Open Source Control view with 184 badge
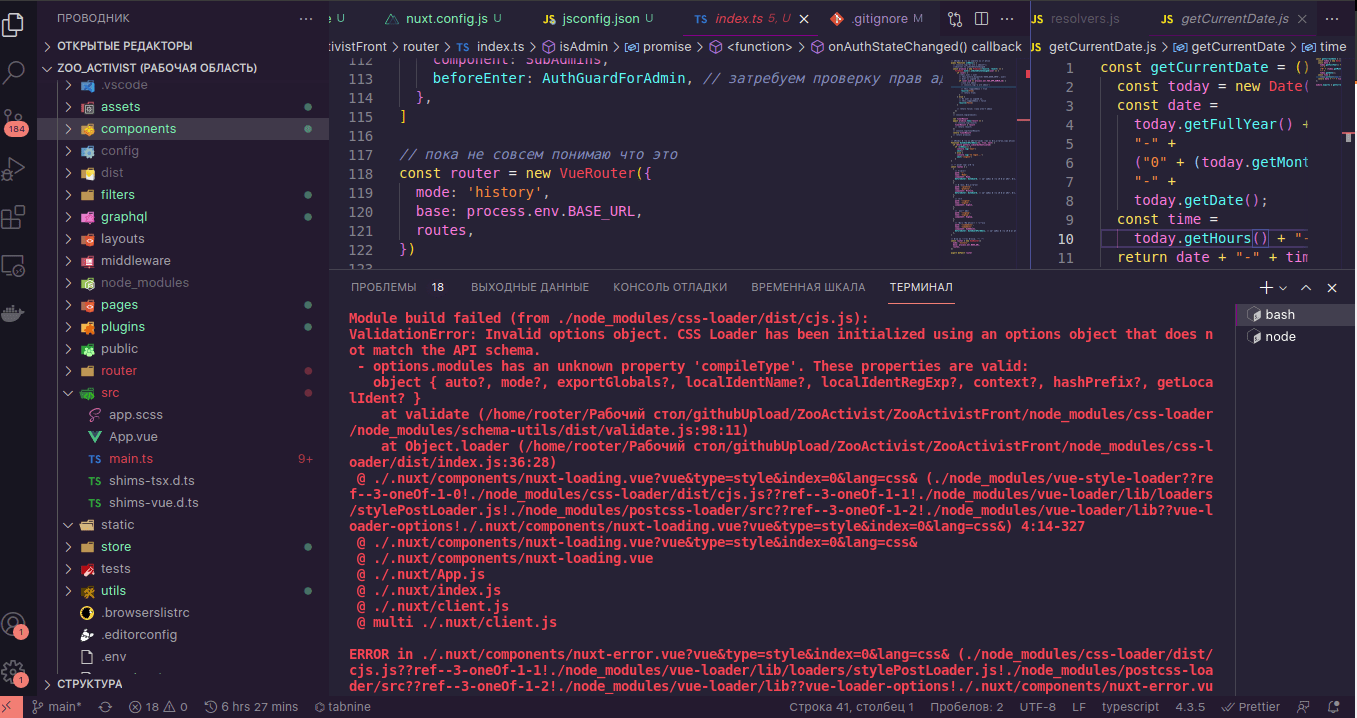The height and width of the screenshot is (718, 1357). [x=14, y=122]
